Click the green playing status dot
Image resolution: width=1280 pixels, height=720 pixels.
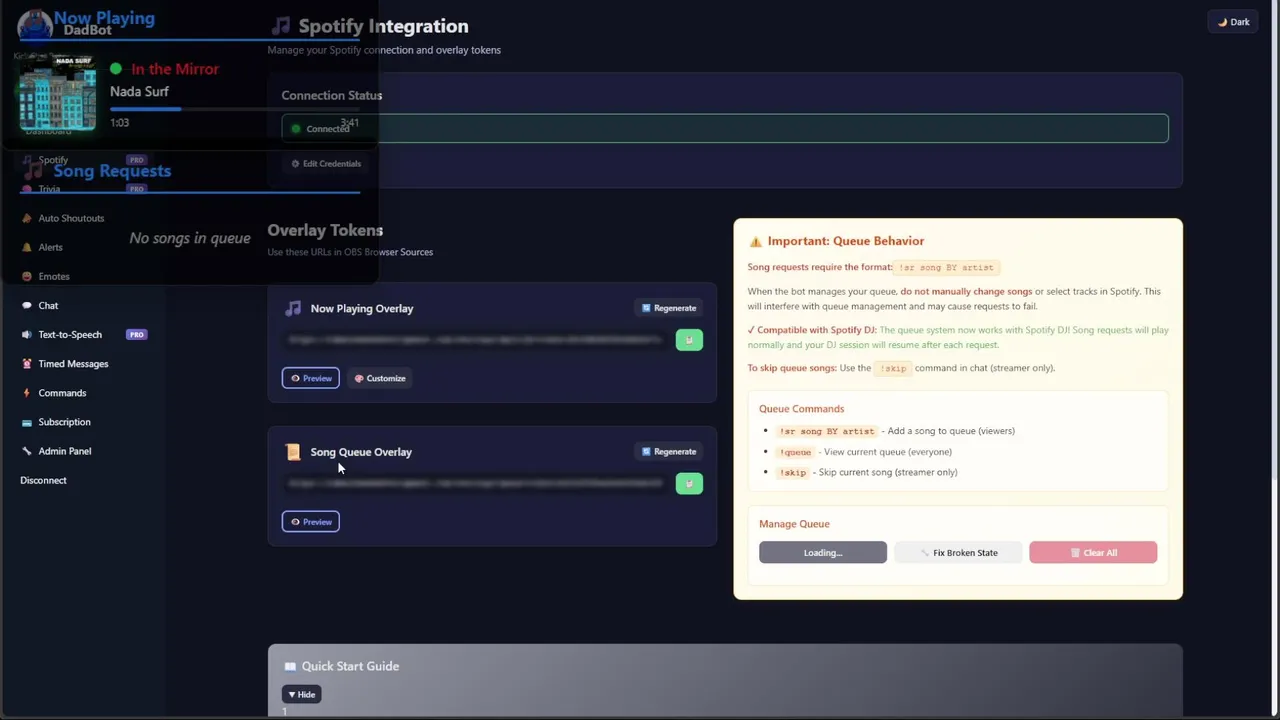coord(116,69)
